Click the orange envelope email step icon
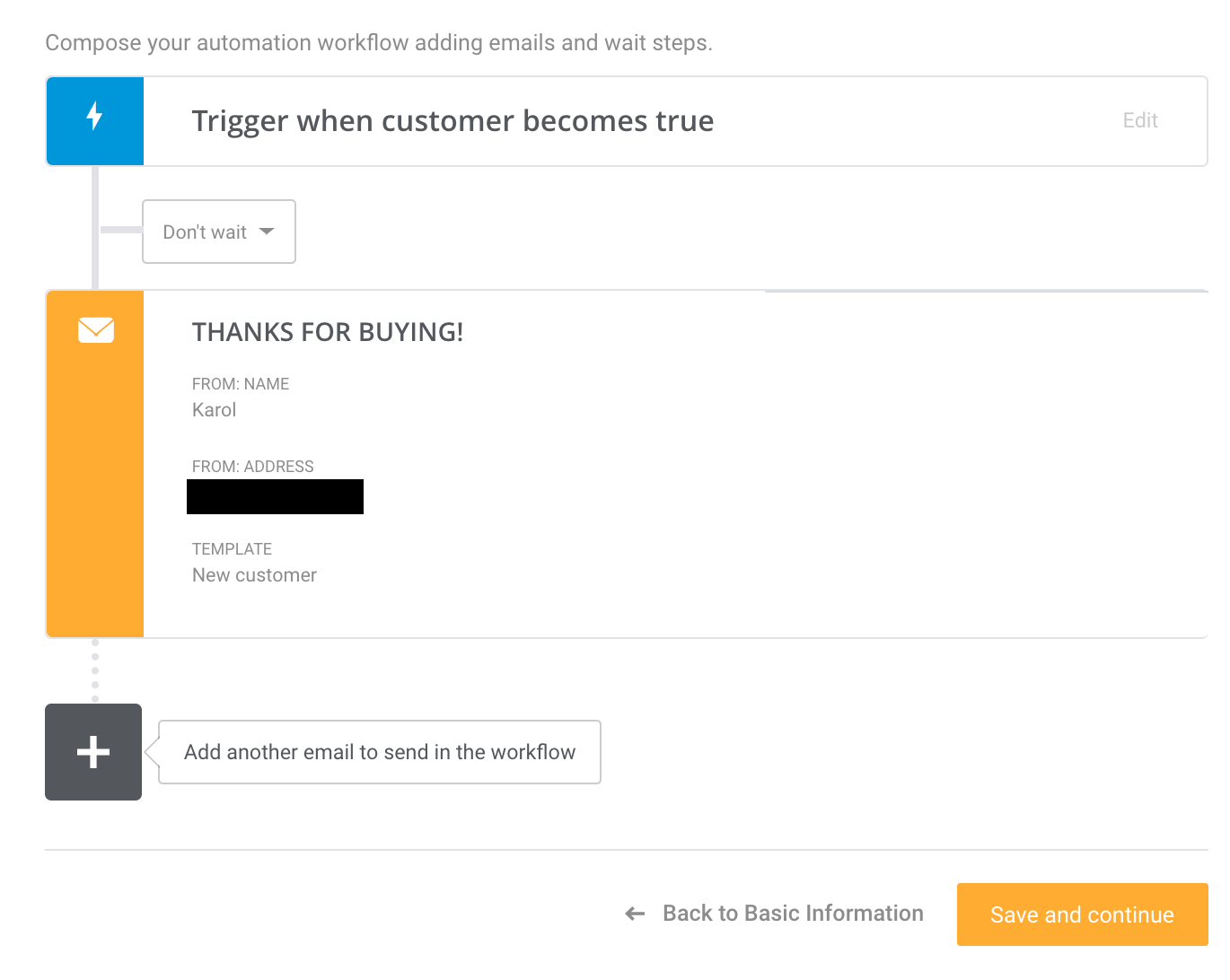Viewport: 1230px width, 980px height. click(x=94, y=330)
